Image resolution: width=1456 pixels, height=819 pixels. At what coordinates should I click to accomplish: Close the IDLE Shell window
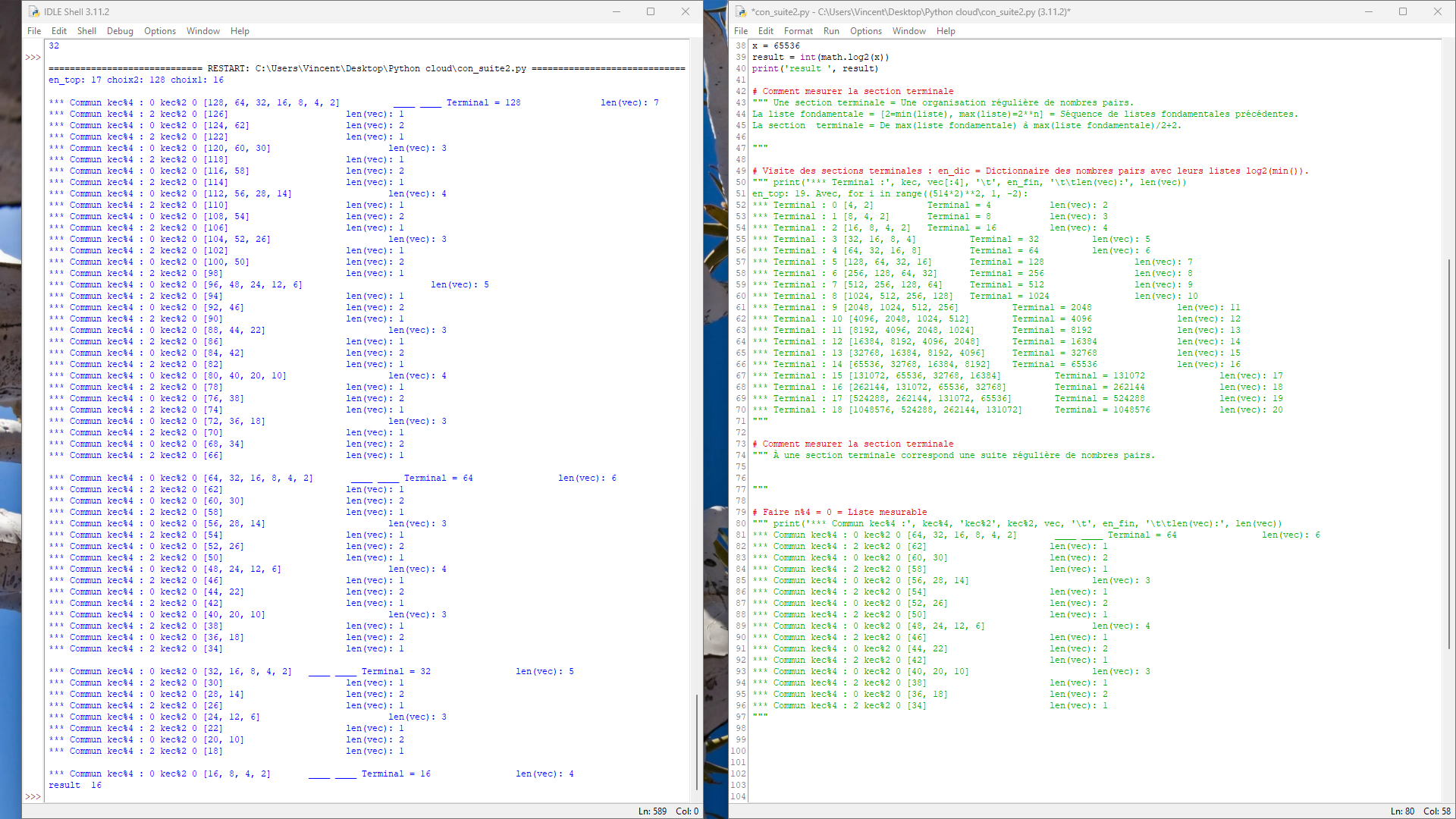[x=686, y=11]
